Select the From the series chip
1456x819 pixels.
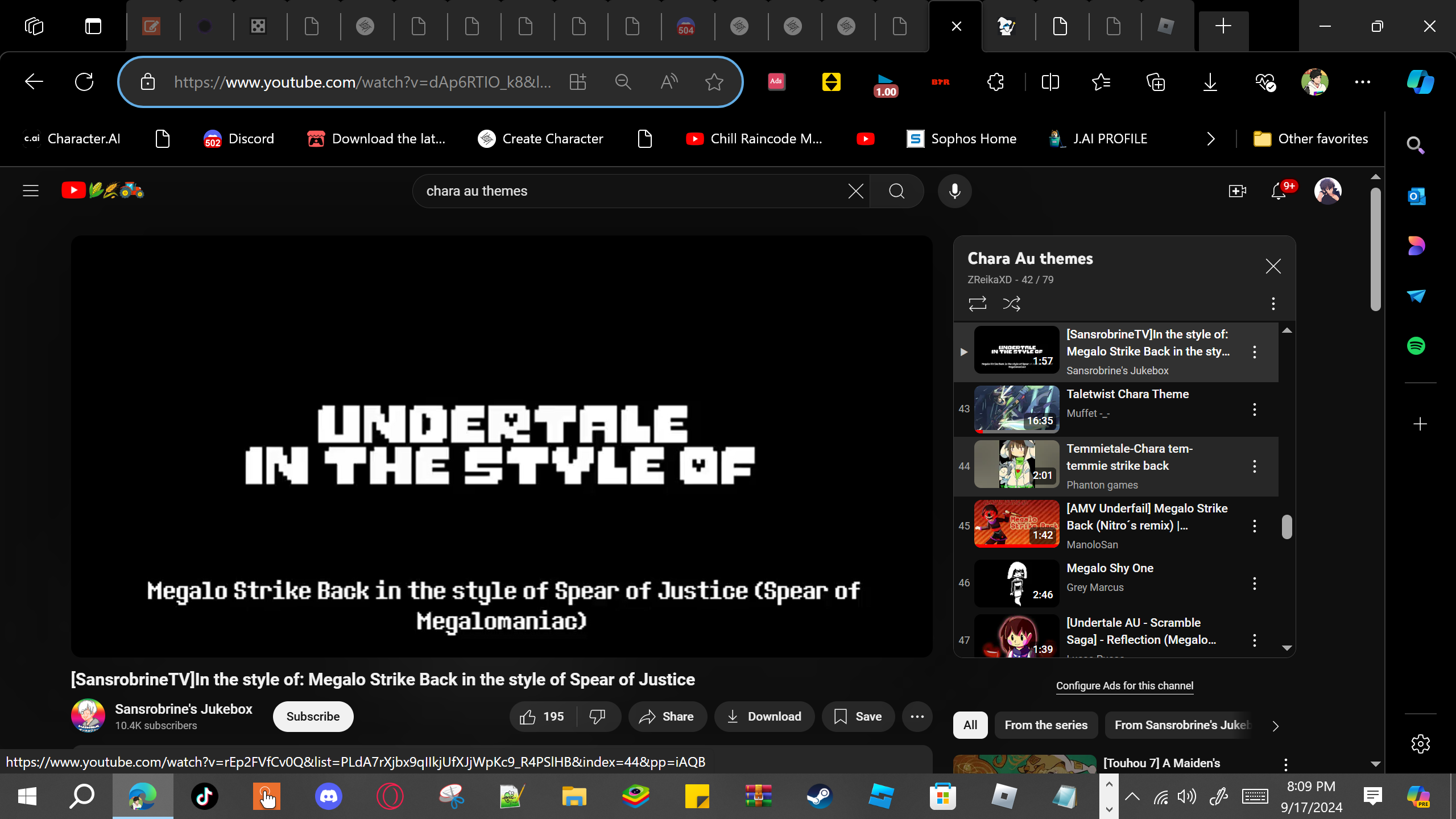(x=1045, y=725)
